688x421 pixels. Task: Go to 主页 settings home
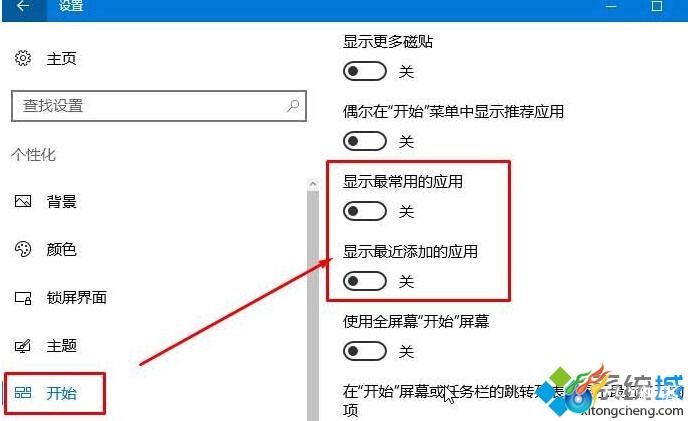point(61,58)
